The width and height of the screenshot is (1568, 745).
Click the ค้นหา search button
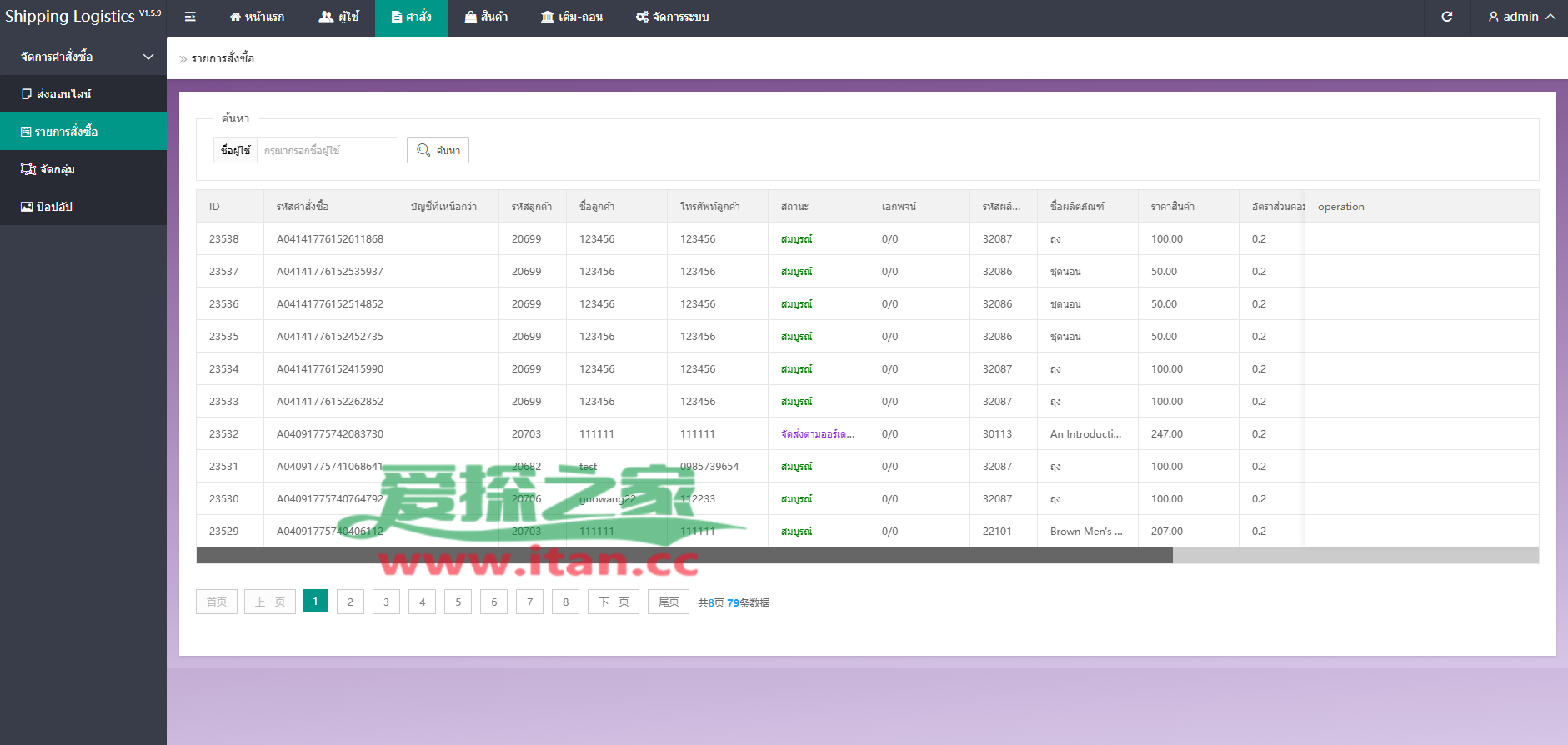[x=438, y=150]
